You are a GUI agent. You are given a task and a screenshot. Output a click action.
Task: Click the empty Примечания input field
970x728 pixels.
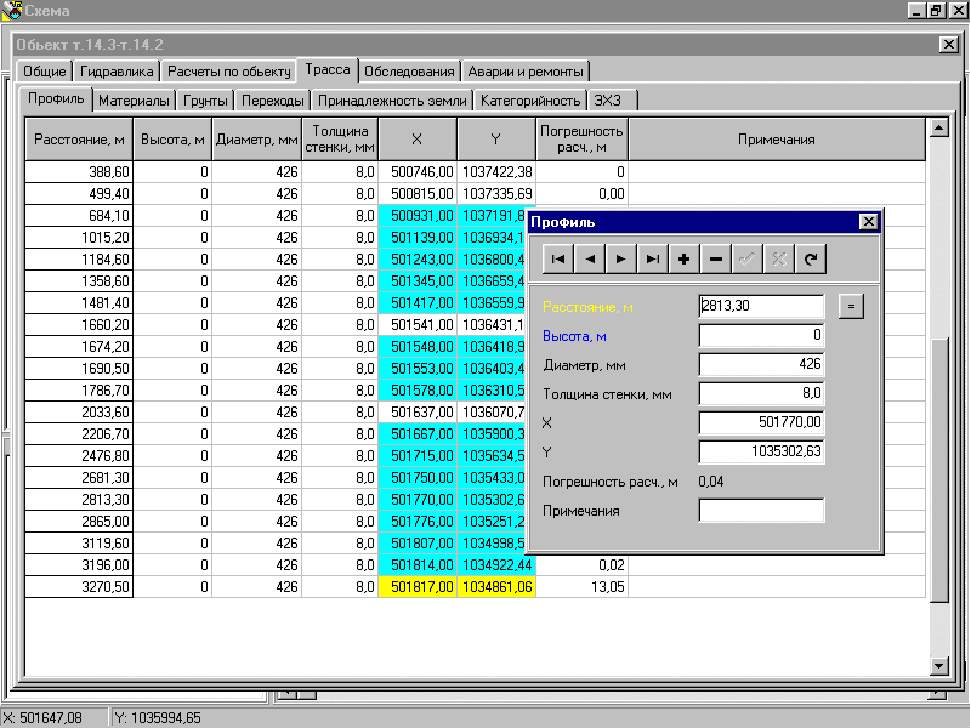coord(762,511)
